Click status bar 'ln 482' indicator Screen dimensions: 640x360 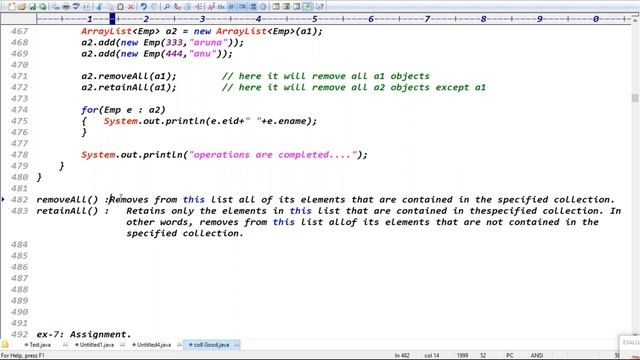tap(402, 356)
